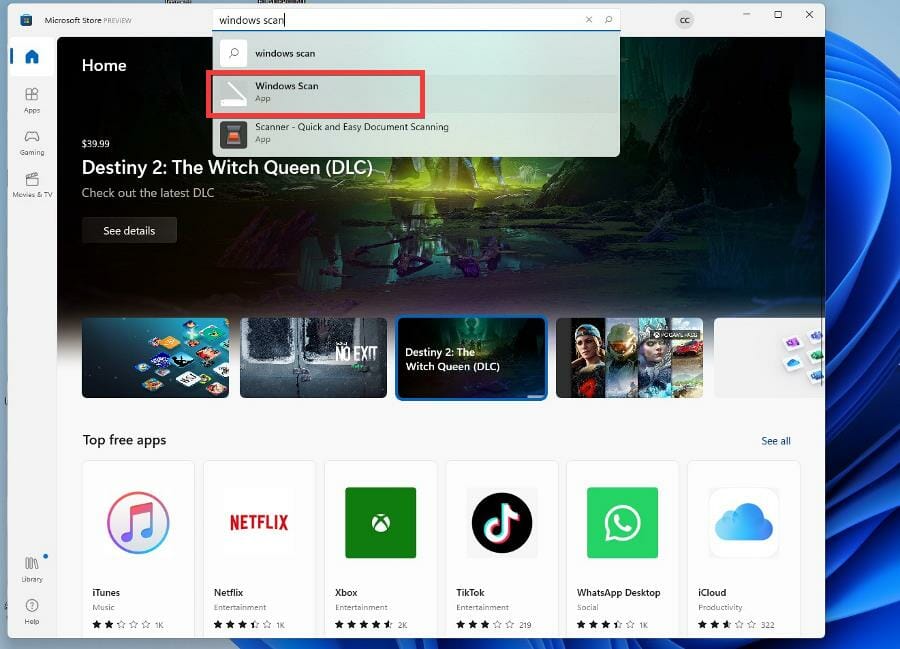Open the PC Game Pass characters carousel thumbnail
This screenshot has width=900, height=649.
click(630, 357)
